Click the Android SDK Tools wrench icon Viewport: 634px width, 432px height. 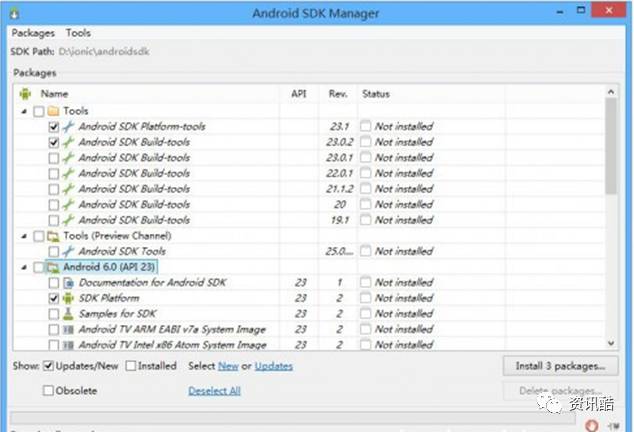click(x=68, y=251)
